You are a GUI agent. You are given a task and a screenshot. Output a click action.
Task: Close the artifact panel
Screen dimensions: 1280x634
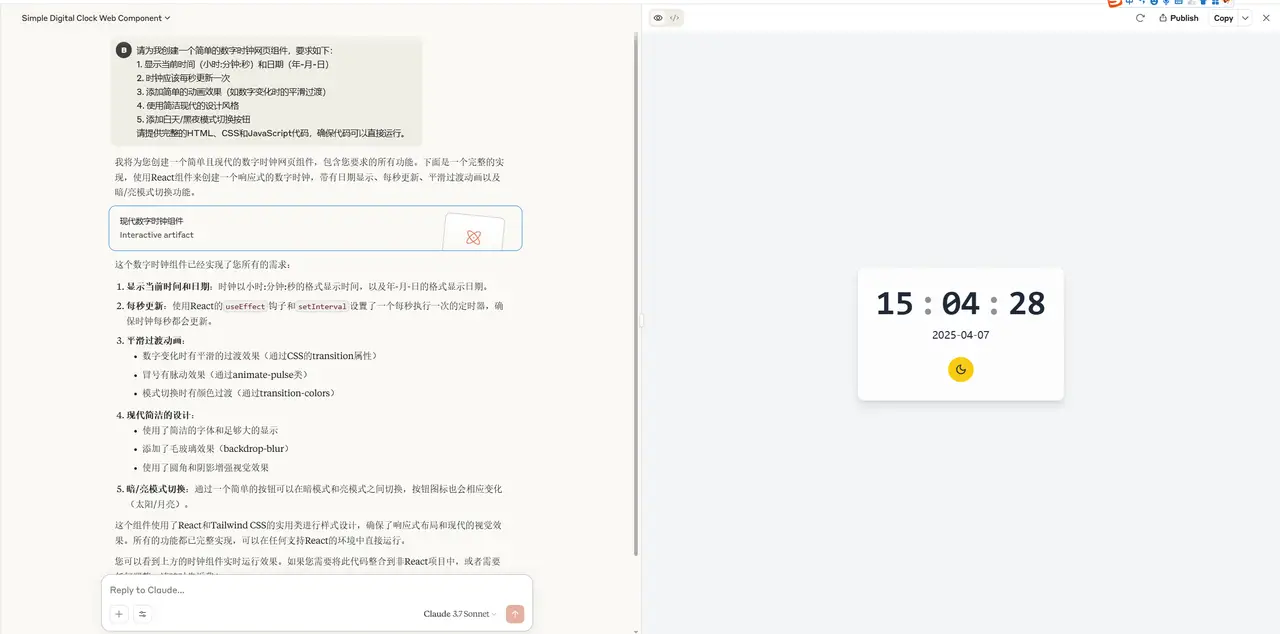(x=1264, y=18)
